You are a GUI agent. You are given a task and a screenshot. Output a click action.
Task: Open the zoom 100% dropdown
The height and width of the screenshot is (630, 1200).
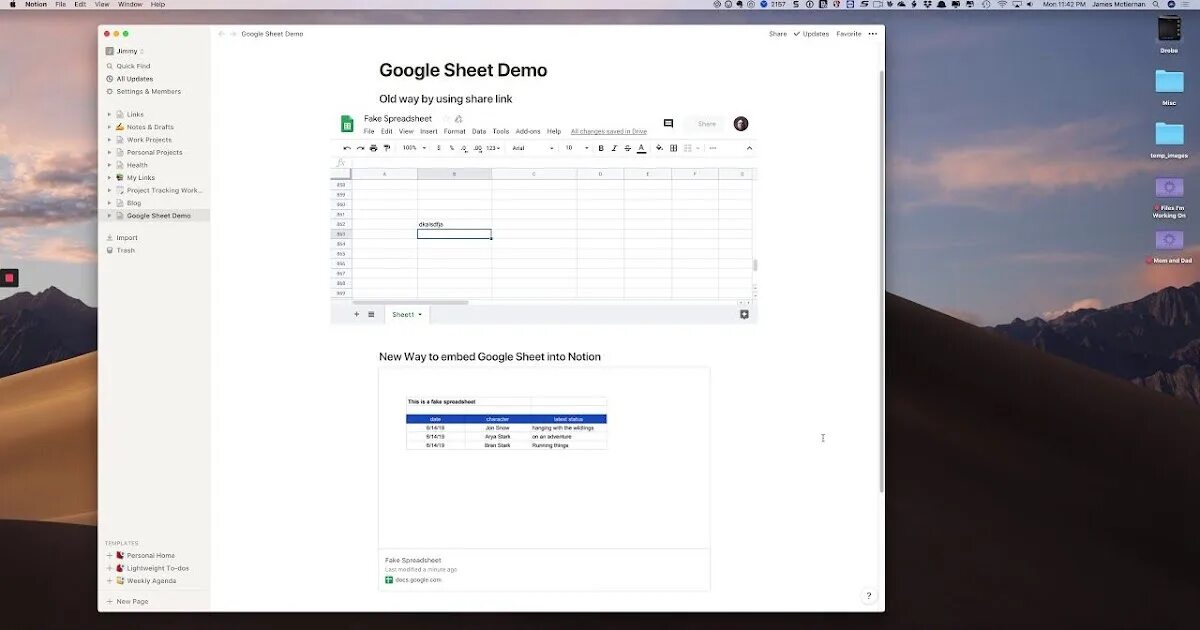[x=413, y=148]
